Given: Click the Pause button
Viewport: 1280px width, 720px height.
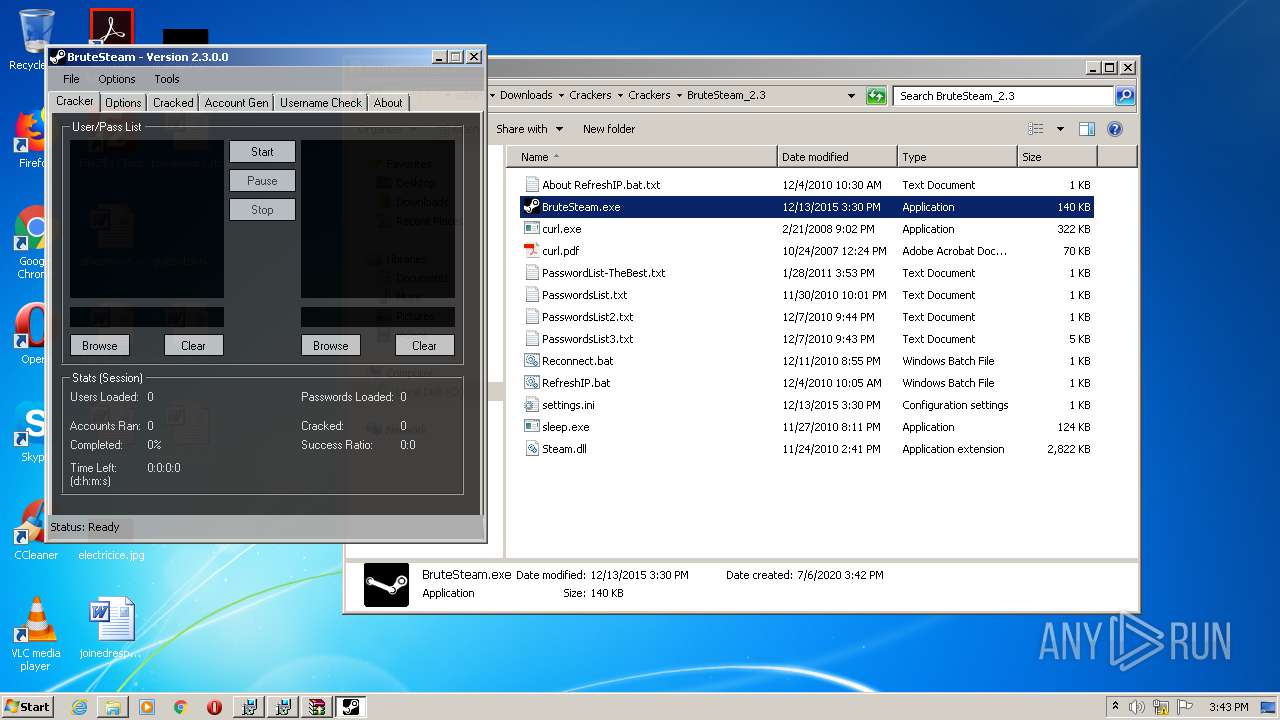Looking at the screenshot, I should (x=262, y=181).
